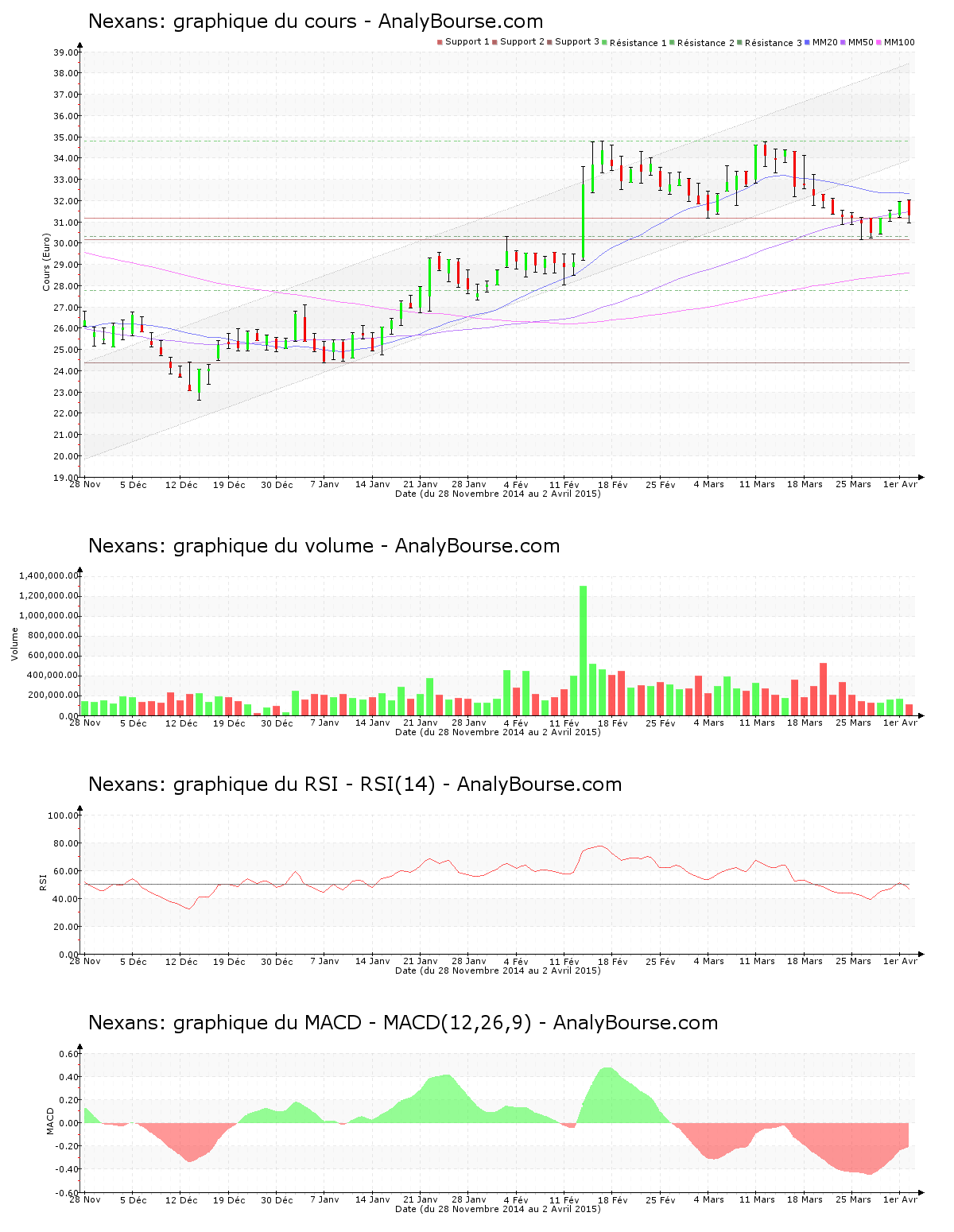Click the 'Cours (Euro)' vertical axis label
The height and width of the screenshot is (1232, 954).
46,262
